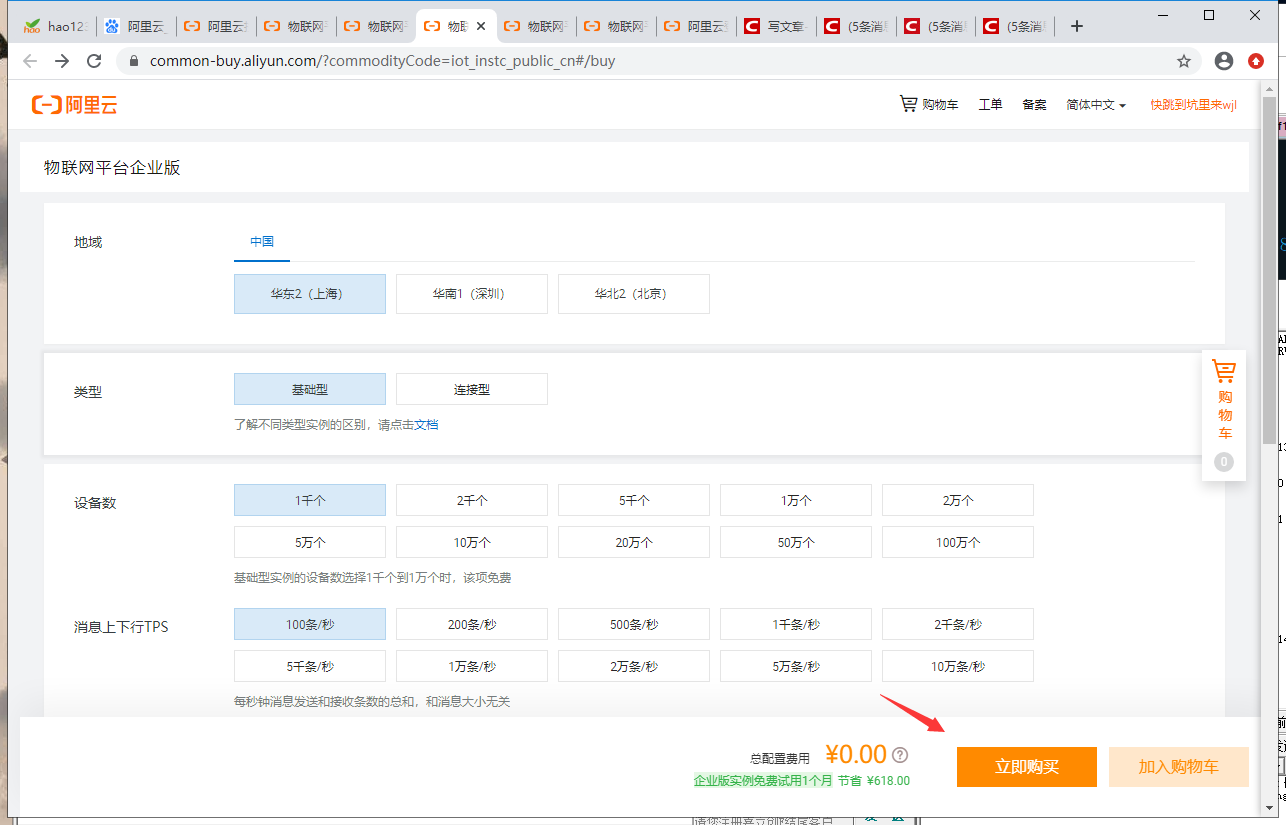
Task: Choose the 2万条/秒 TPS option
Action: tap(634, 666)
